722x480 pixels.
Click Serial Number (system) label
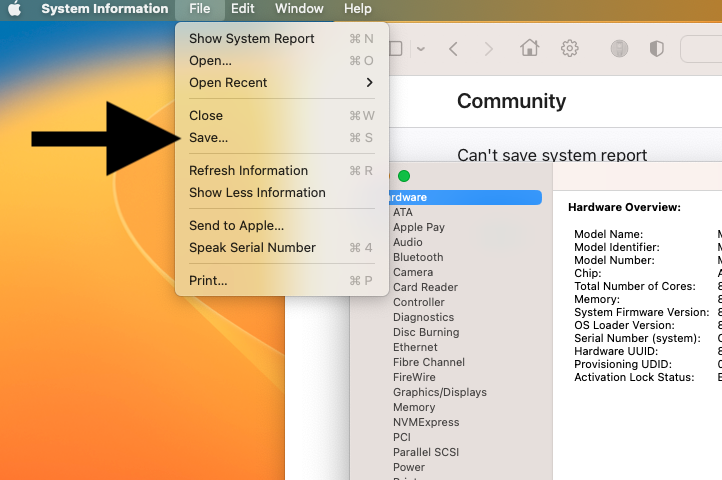[637, 339]
